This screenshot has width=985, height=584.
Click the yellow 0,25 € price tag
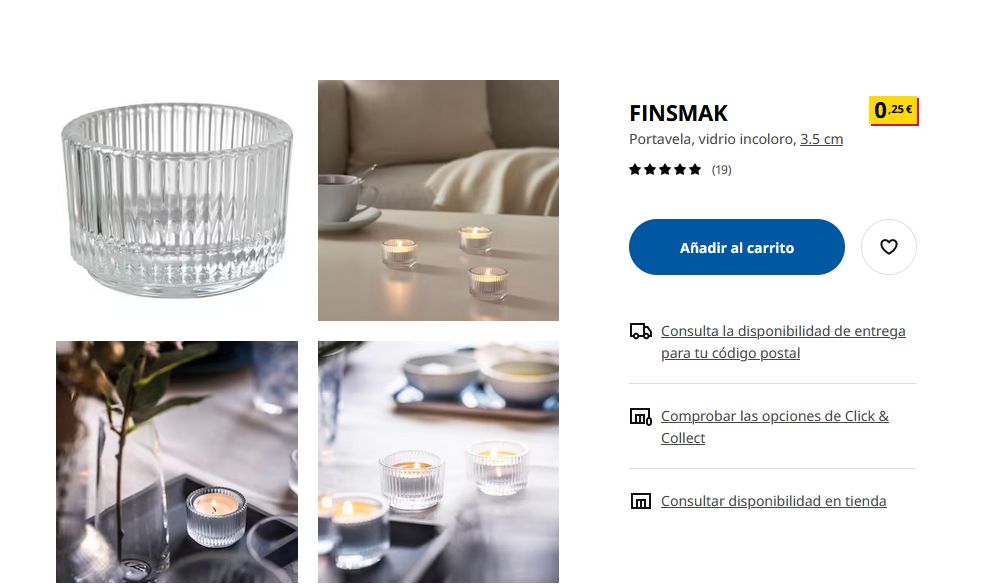tap(893, 111)
